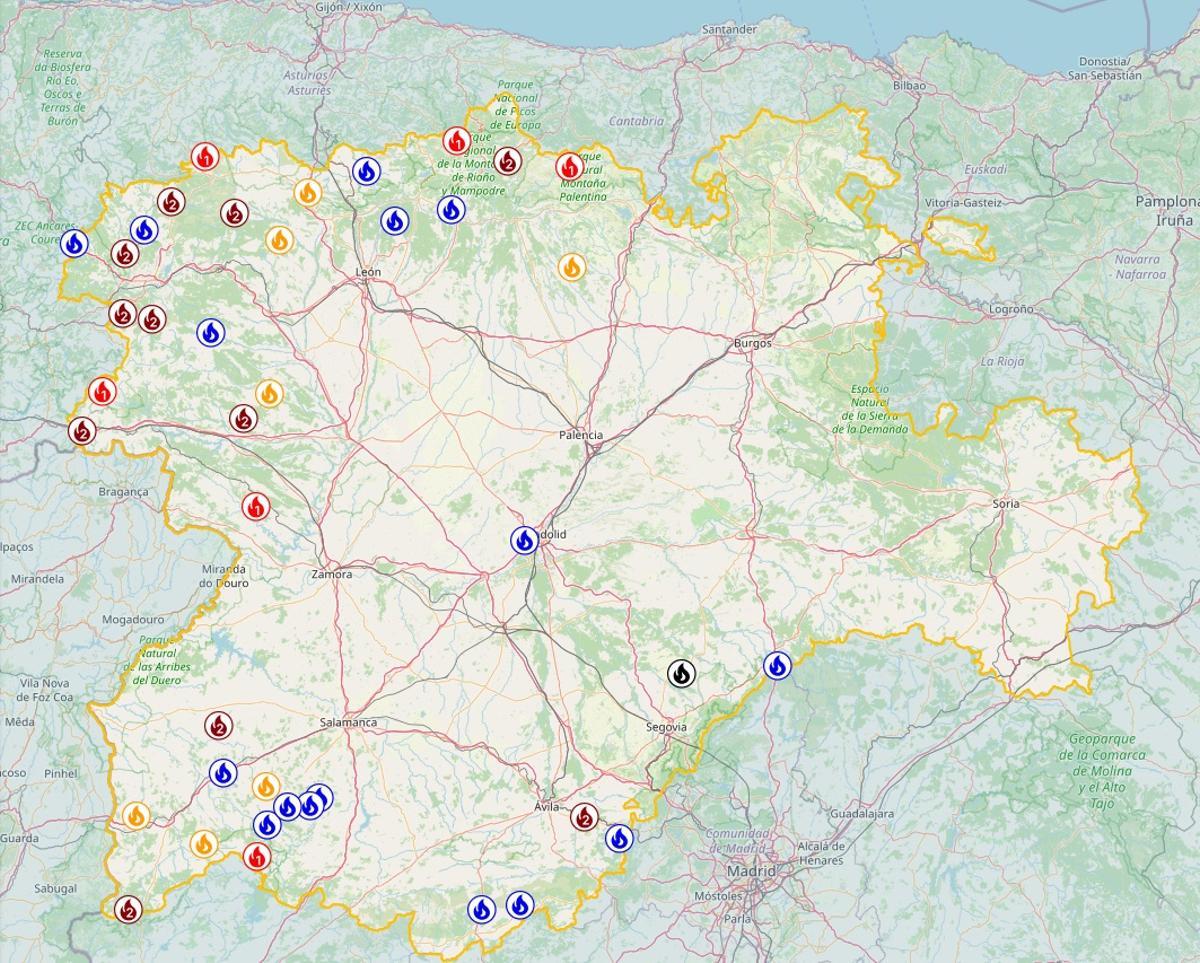Select the blue flame marker at Valladolid
1200x963 pixels.
(524, 540)
